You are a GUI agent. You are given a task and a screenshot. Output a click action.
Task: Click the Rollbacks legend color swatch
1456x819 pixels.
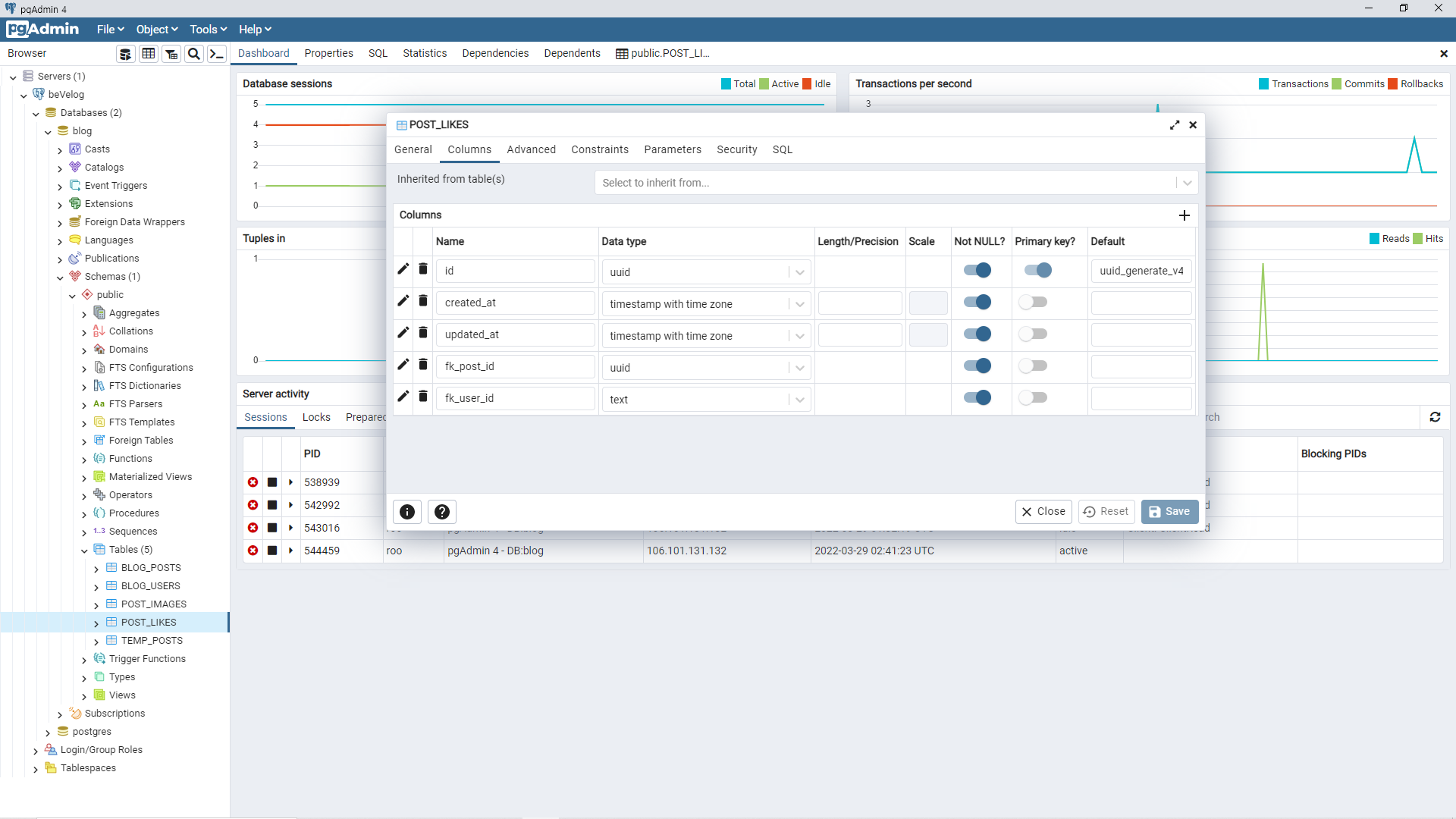(x=1393, y=84)
